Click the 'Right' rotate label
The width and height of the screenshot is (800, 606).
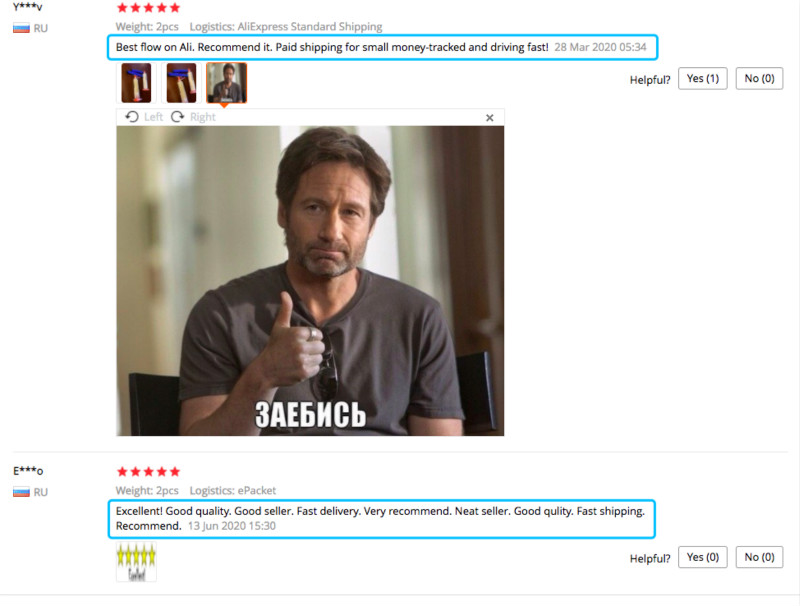(x=203, y=117)
